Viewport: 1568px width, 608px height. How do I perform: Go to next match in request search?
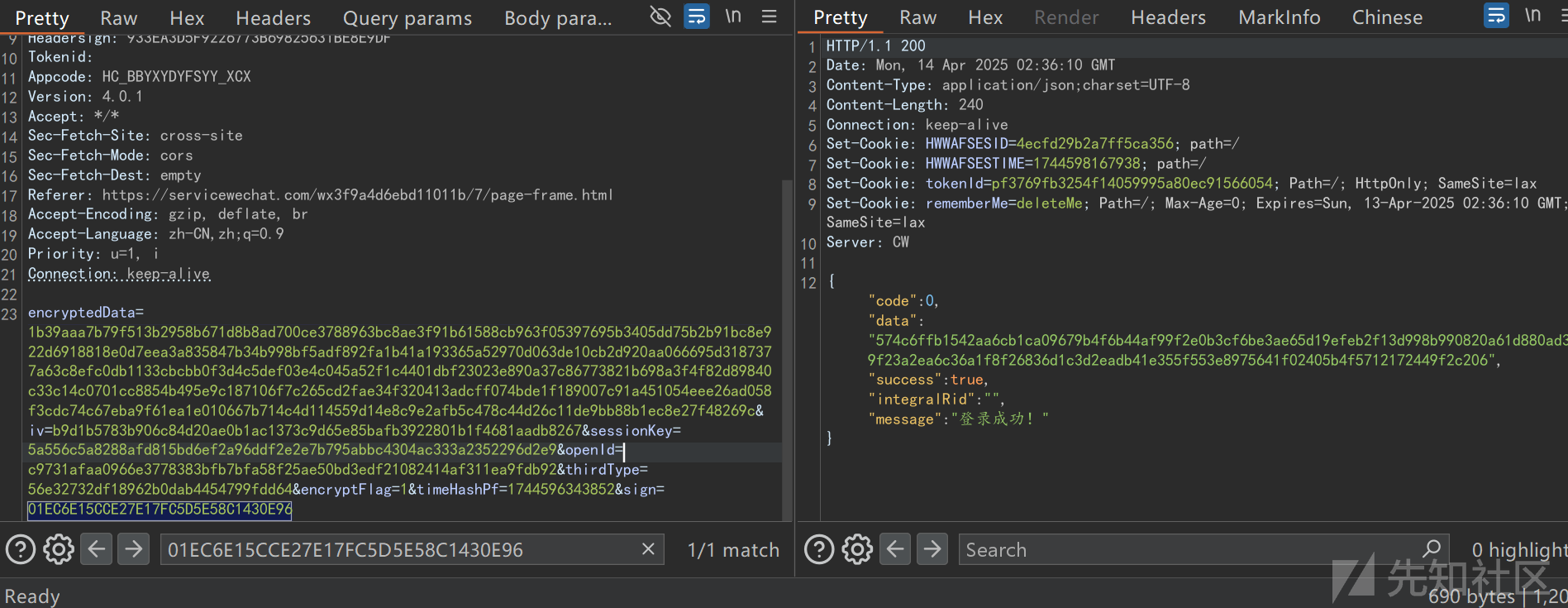point(133,549)
